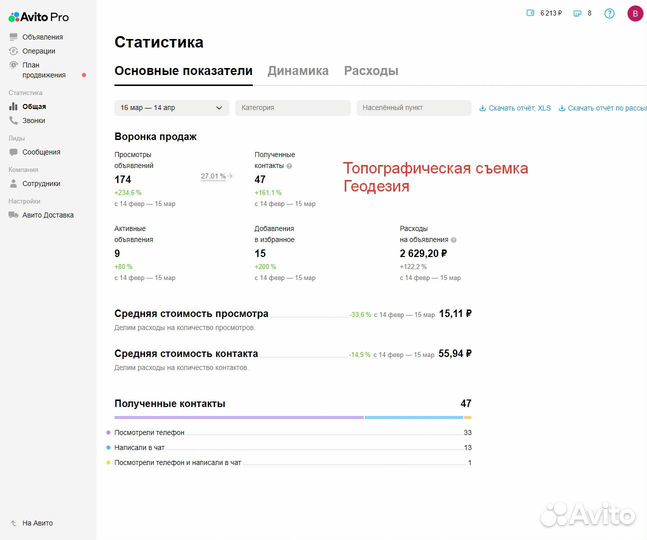Click the На Авито return arrow icon
Image resolution: width=647 pixels, height=540 pixels.
click(x=14, y=523)
